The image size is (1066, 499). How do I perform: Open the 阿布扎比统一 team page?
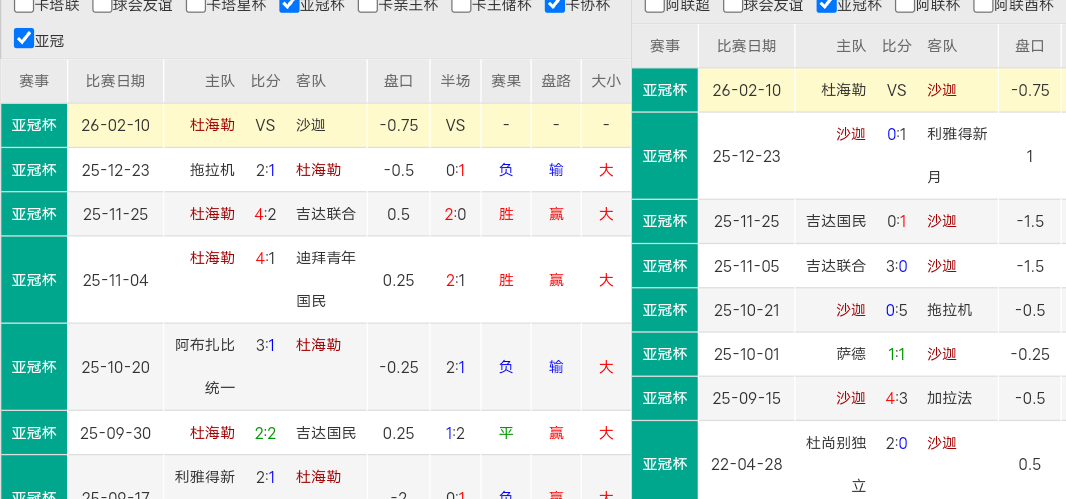click(x=204, y=366)
